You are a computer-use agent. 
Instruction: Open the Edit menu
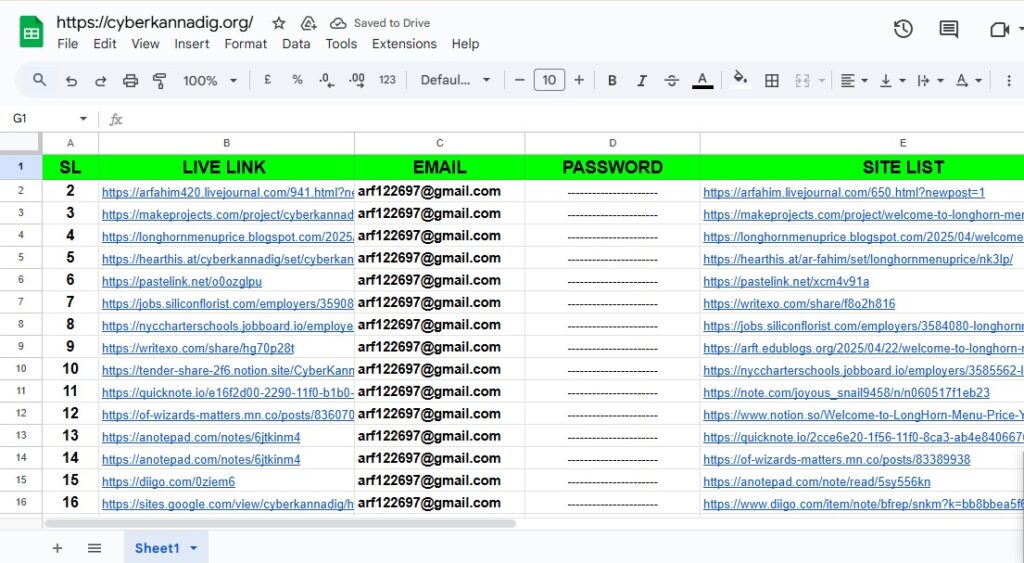point(104,44)
